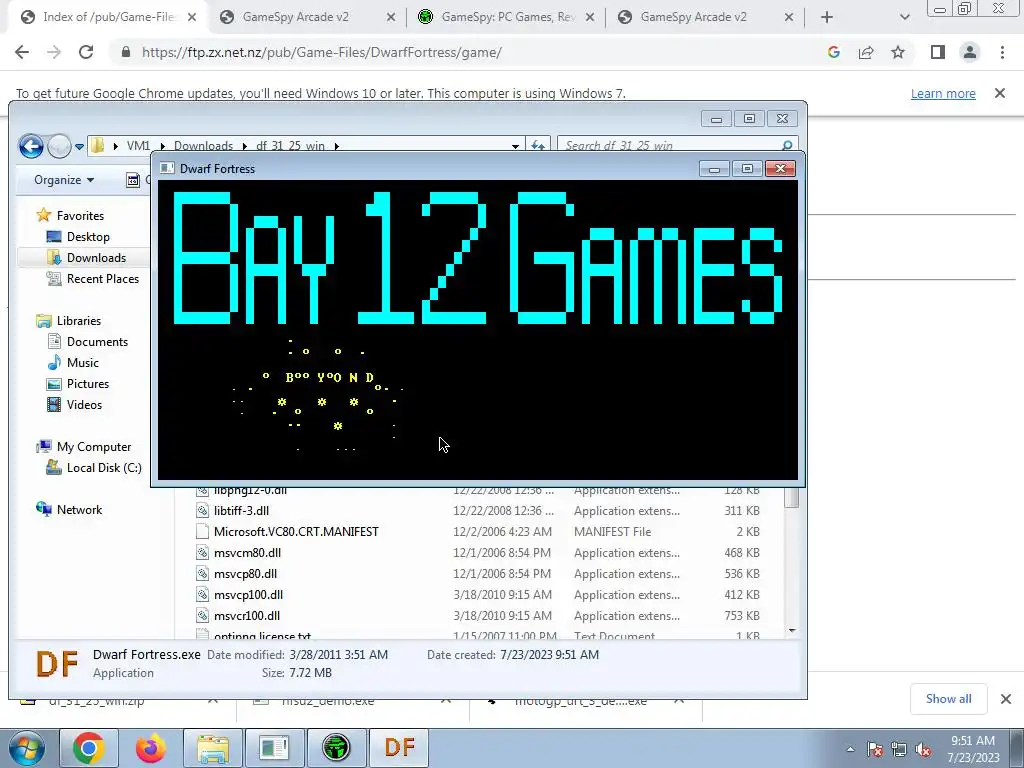
Task: Open Pictures library
Action: click(88, 383)
